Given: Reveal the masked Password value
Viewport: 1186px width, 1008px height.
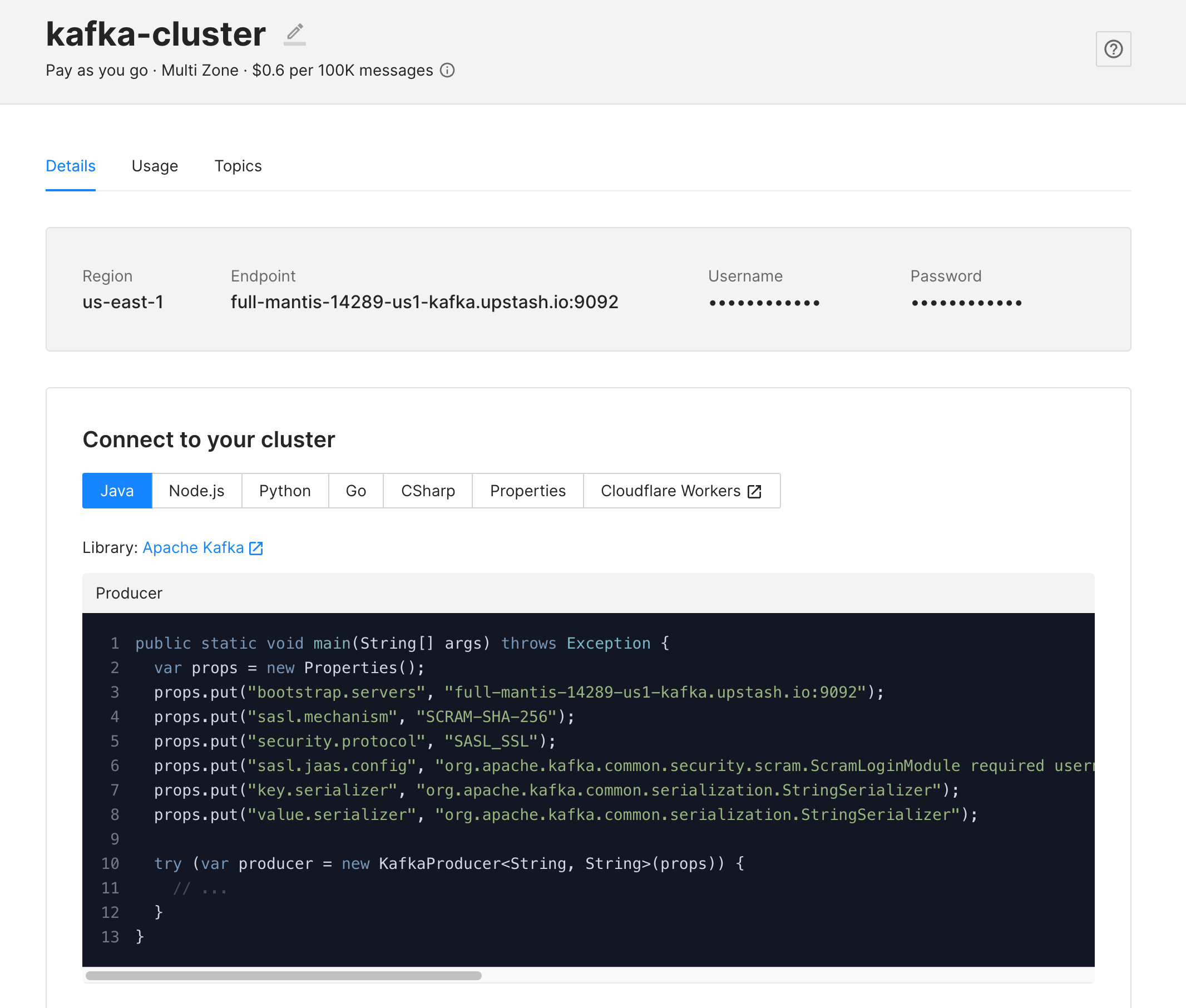Looking at the screenshot, I should (x=966, y=303).
